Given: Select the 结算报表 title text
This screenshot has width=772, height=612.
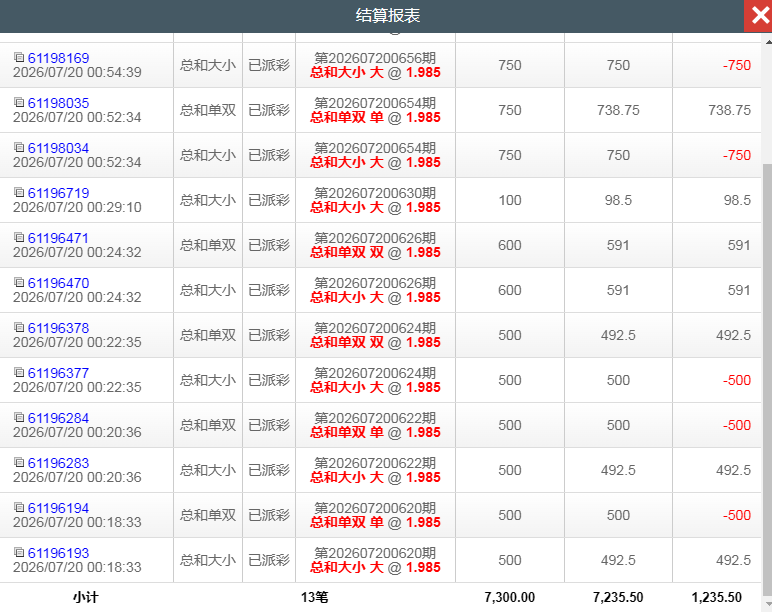Looking at the screenshot, I should point(388,16).
